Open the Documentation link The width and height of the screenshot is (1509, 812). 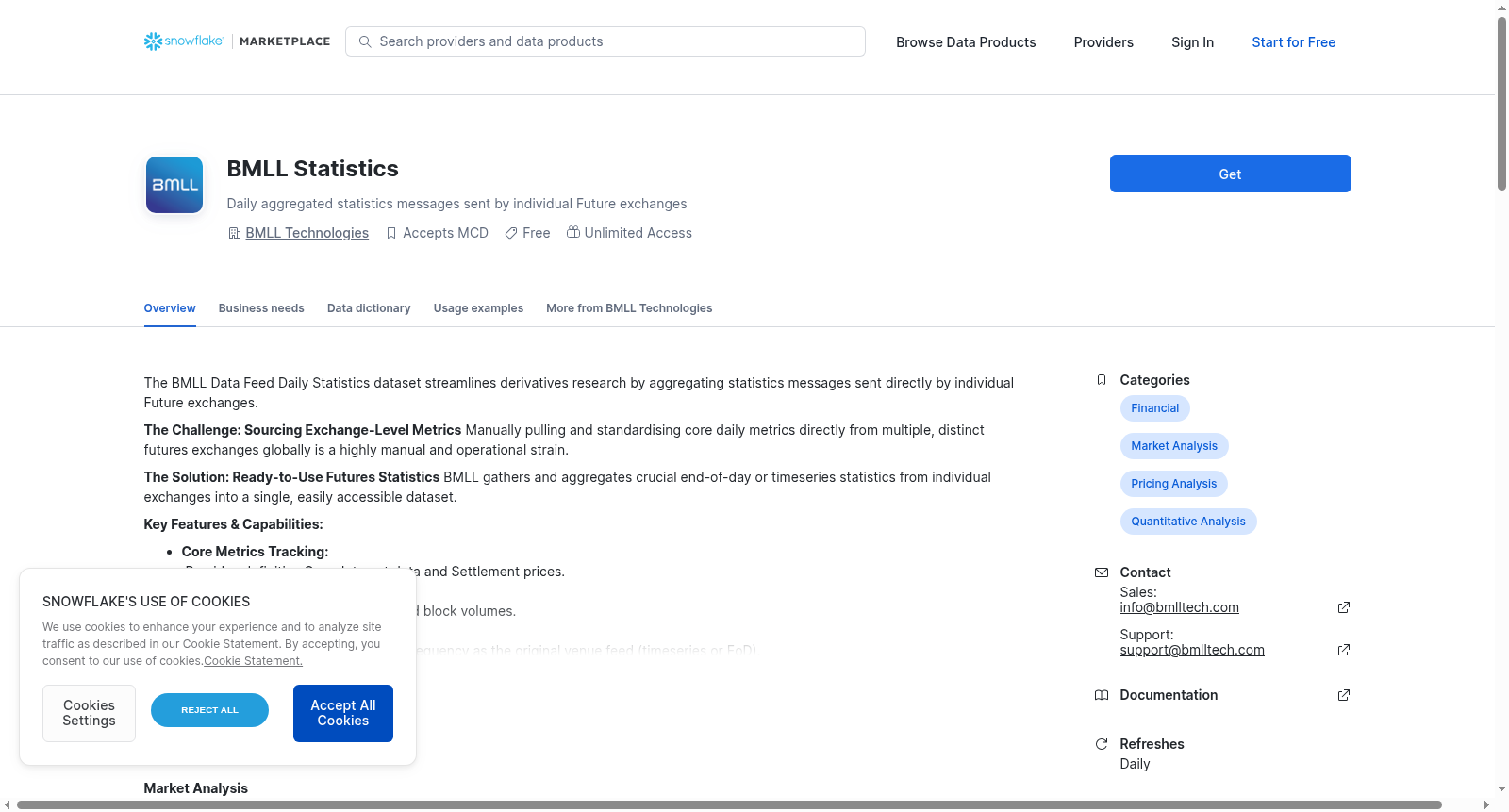tap(1169, 695)
